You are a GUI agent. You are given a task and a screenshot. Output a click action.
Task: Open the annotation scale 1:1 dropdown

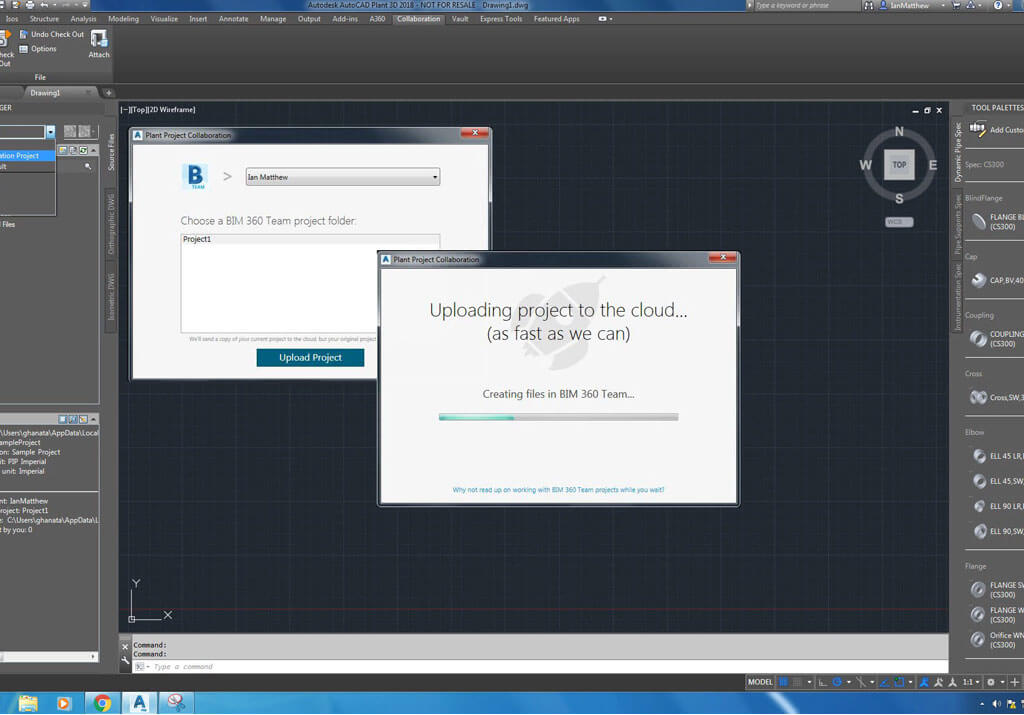coord(971,682)
